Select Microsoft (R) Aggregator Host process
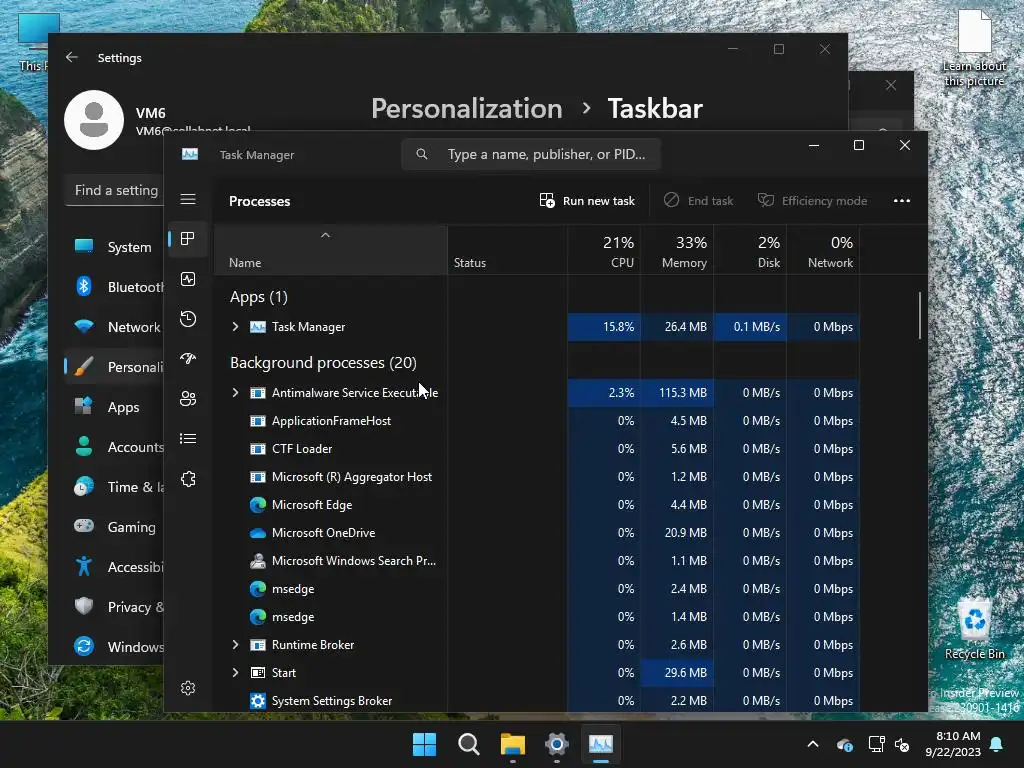This screenshot has height=768, width=1024. click(x=351, y=477)
